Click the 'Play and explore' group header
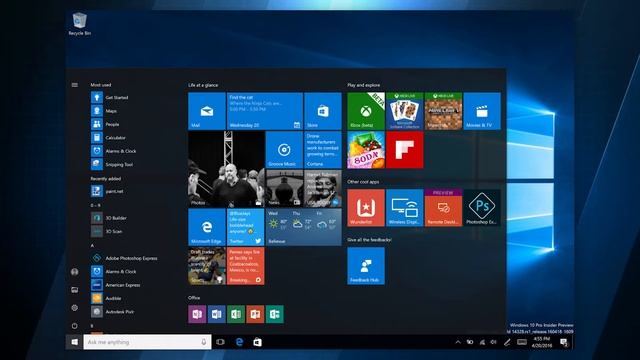Screen dimensions: 640x360 pos(364,85)
